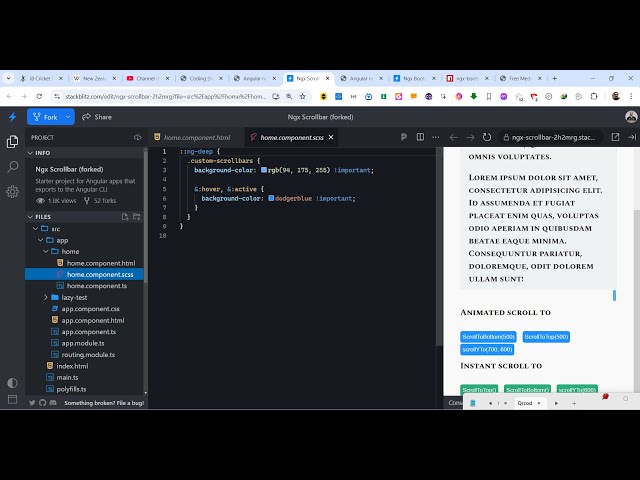Screen dimensions: 640x480
Task: Open the Search icon in activity bar
Action: [12, 166]
